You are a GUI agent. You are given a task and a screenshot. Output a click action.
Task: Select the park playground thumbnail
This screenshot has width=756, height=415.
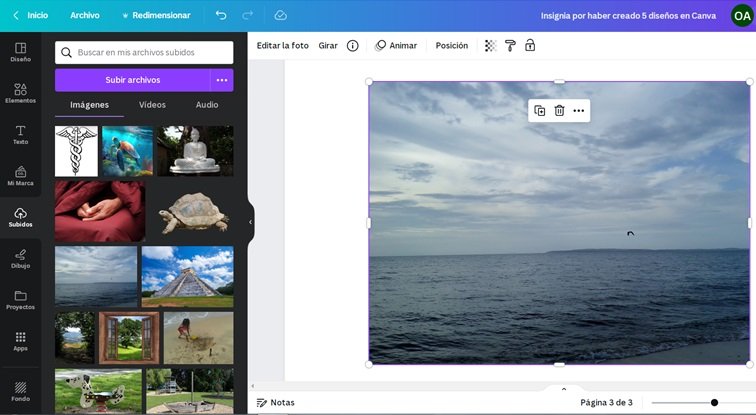coord(190,391)
